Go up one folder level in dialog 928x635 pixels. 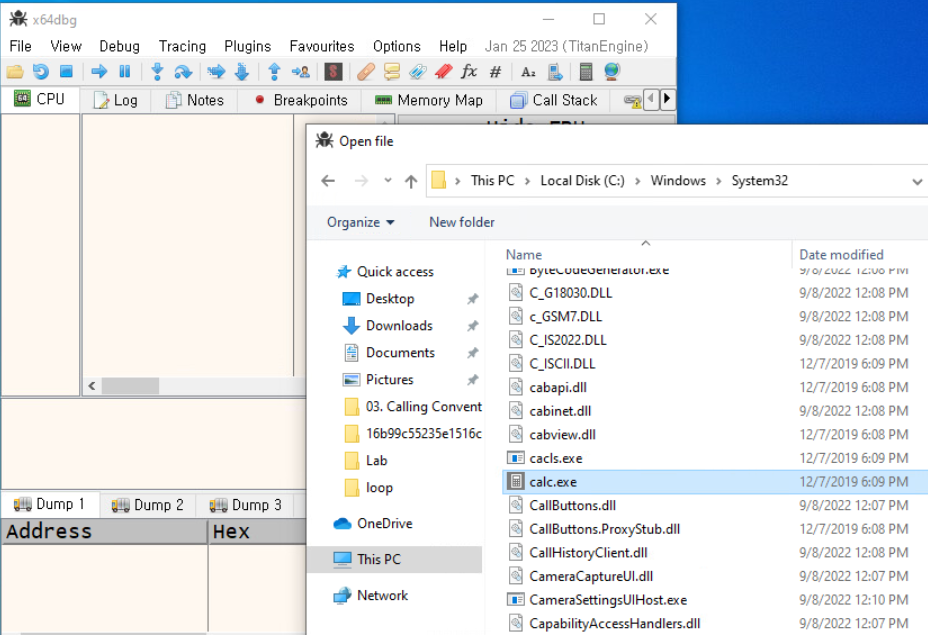(411, 181)
